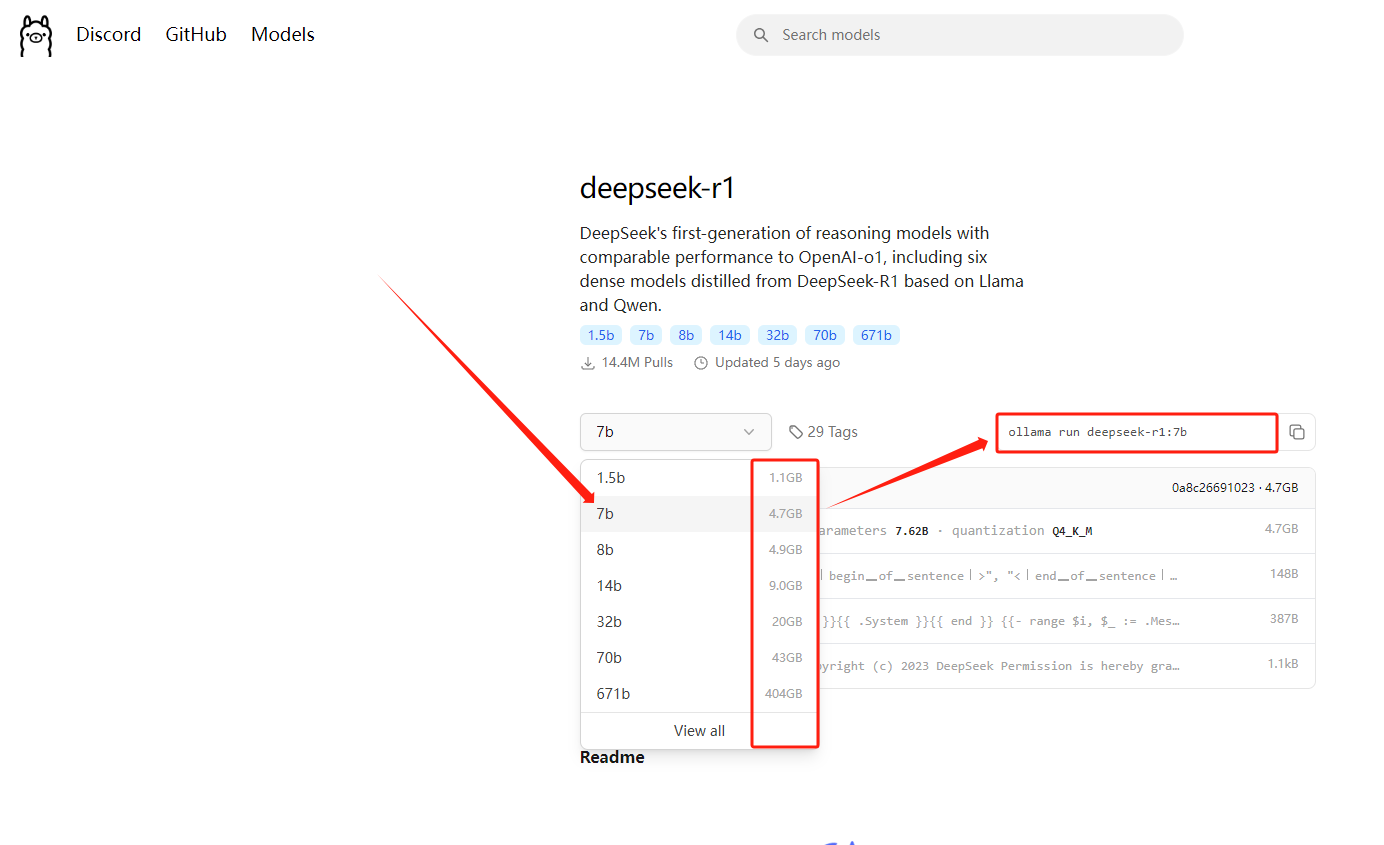Click the search magnifier icon
The image size is (1384, 845).
[x=761, y=35]
